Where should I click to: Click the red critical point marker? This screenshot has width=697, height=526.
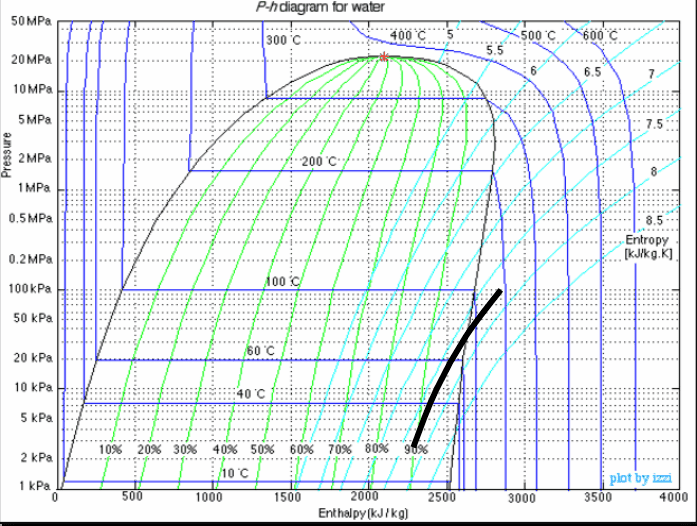click(x=384, y=57)
